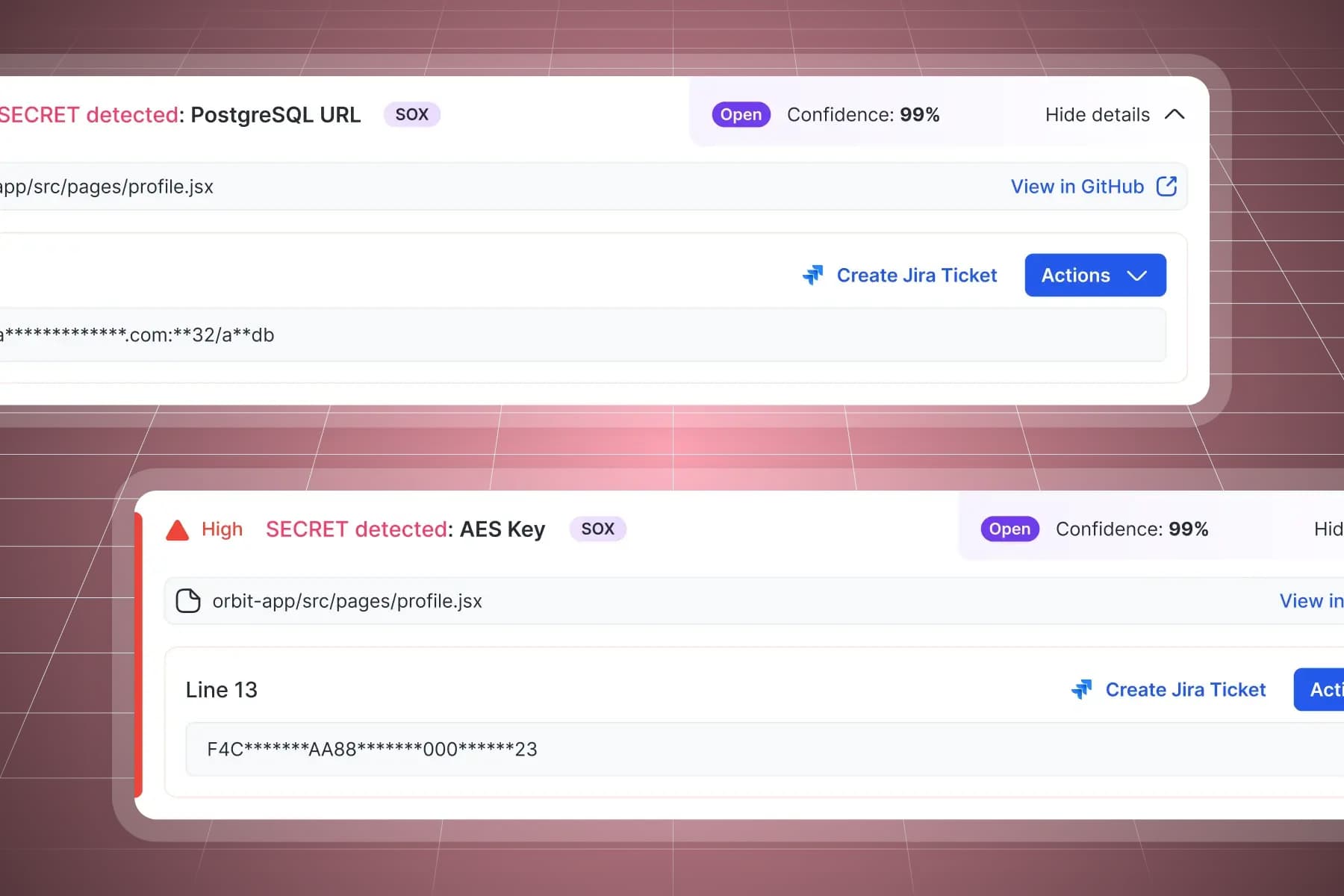Image resolution: width=1344 pixels, height=896 pixels.
Task: Create Jira Ticket for the PostgreSQL URL secret
Action: 917,275
